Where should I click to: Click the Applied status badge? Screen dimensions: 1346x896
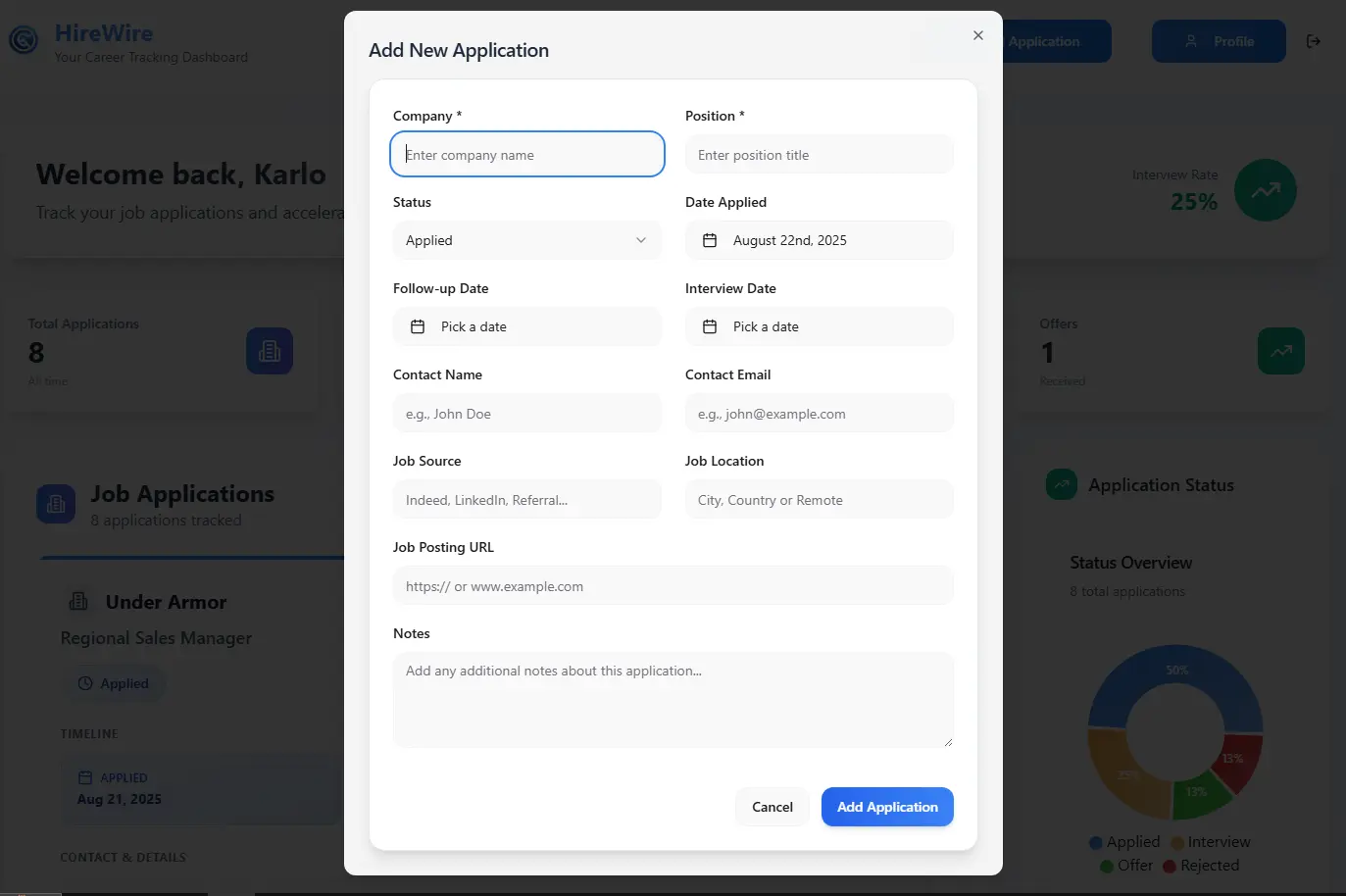point(114,683)
